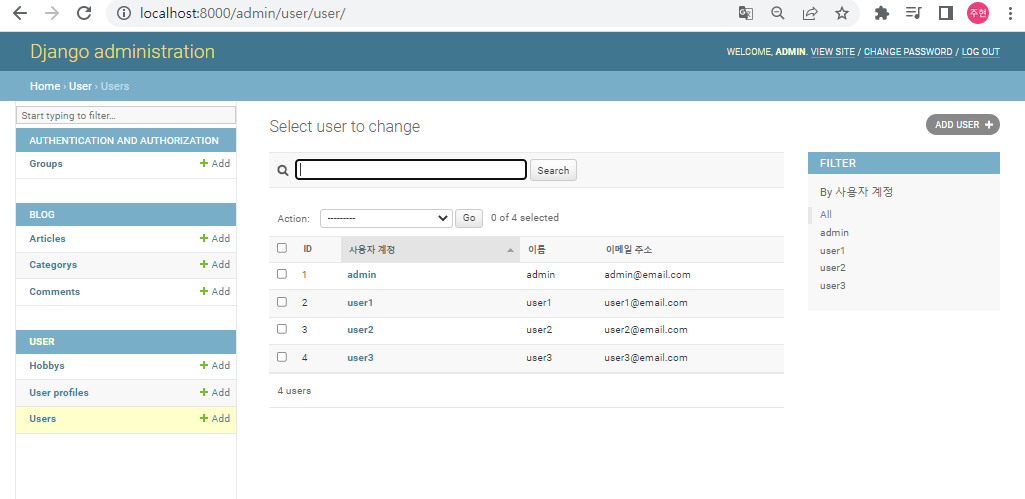Click the Search button
Screen dimensions: 1025x499
pyautogui.click(x=553, y=170)
